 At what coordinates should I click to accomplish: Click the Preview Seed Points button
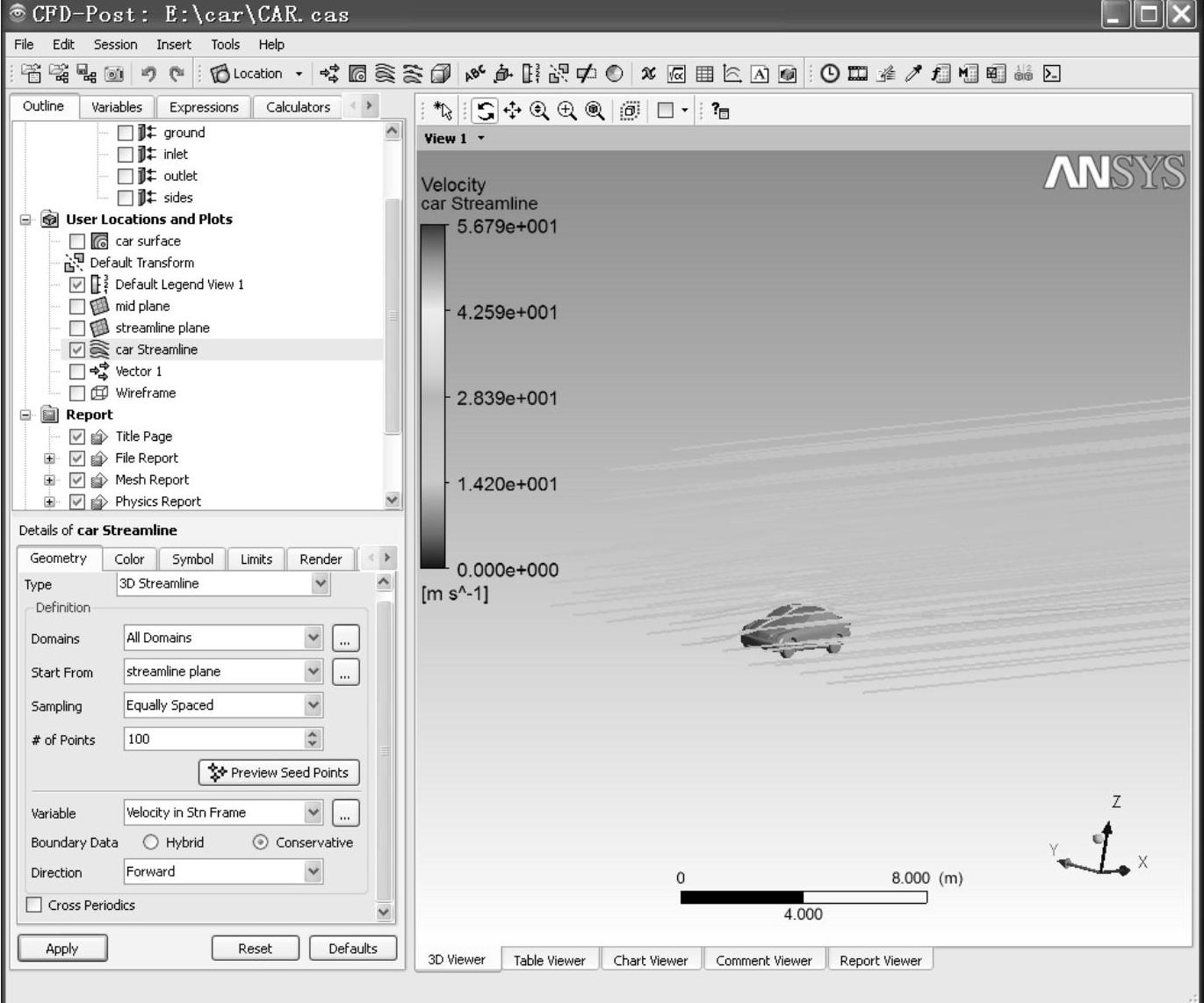(279, 773)
